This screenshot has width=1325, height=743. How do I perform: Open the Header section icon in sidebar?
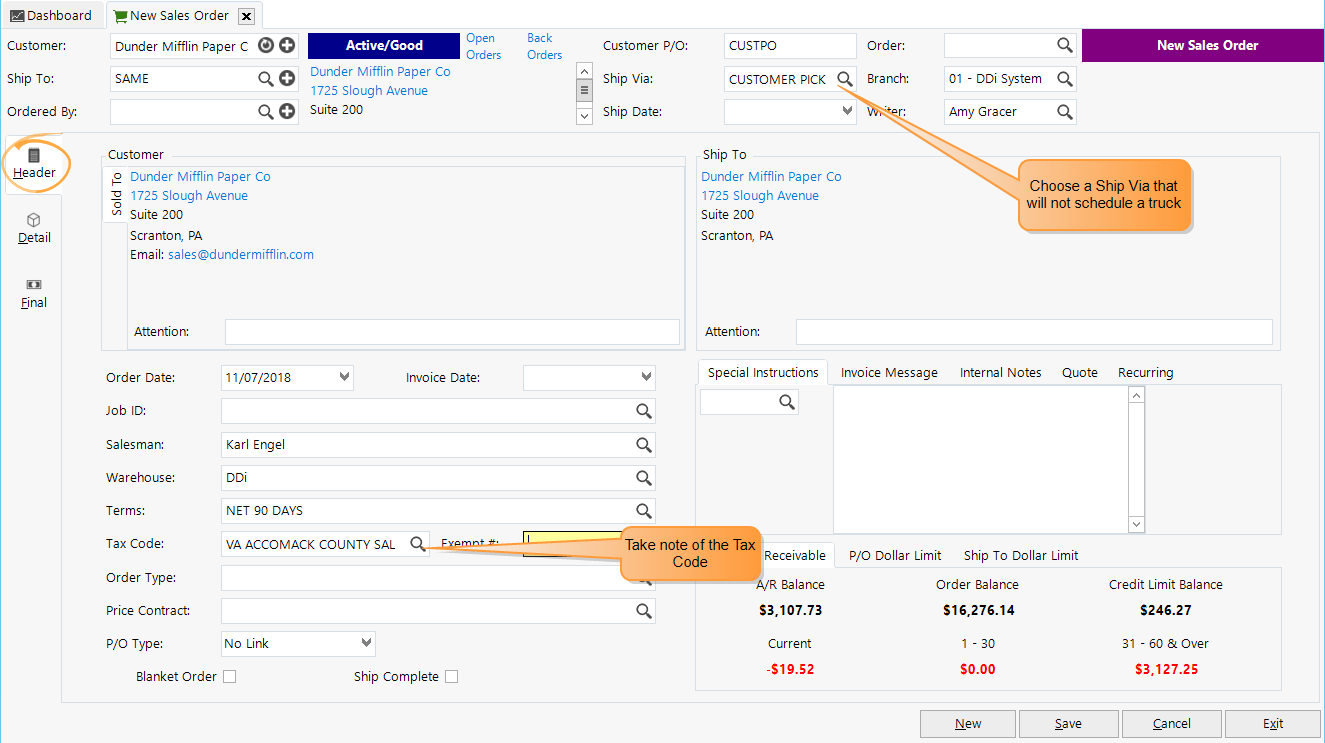click(34, 163)
